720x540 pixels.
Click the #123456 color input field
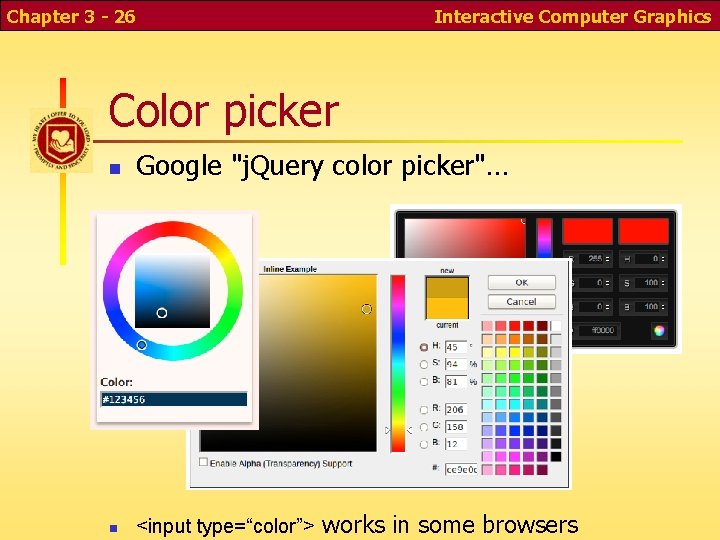click(174, 399)
